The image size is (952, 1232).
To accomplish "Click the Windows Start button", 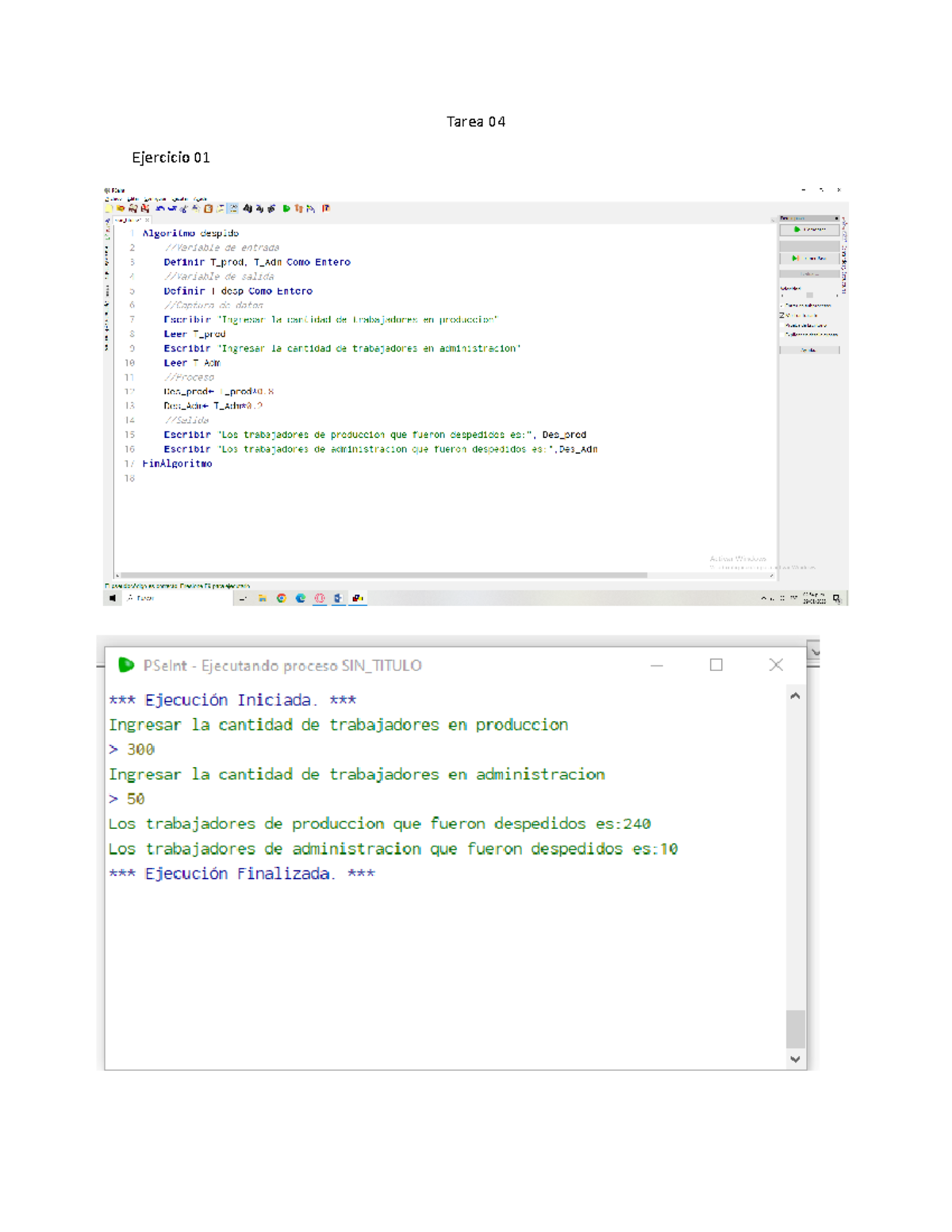I will click(113, 598).
